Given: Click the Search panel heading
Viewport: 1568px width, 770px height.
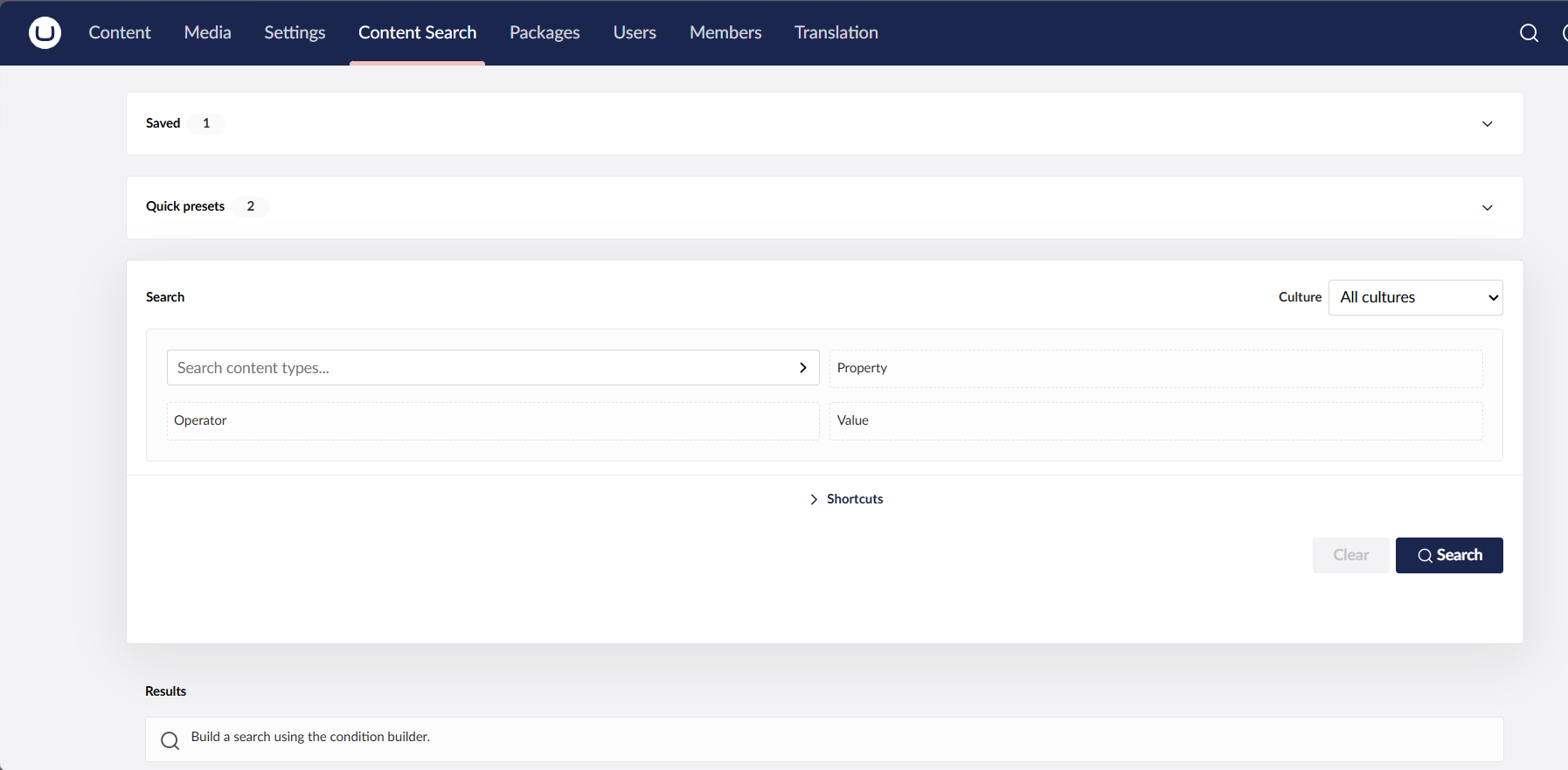Looking at the screenshot, I should [x=165, y=297].
